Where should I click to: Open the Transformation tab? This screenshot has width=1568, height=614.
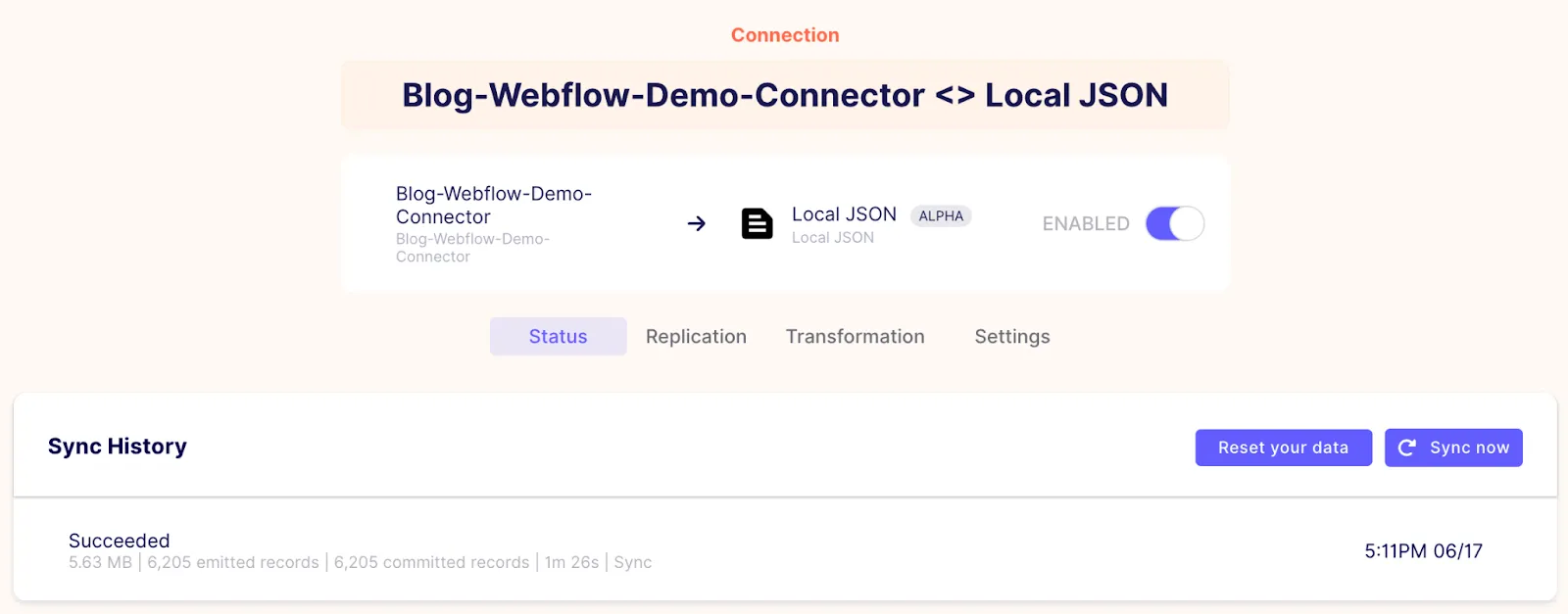pos(855,336)
